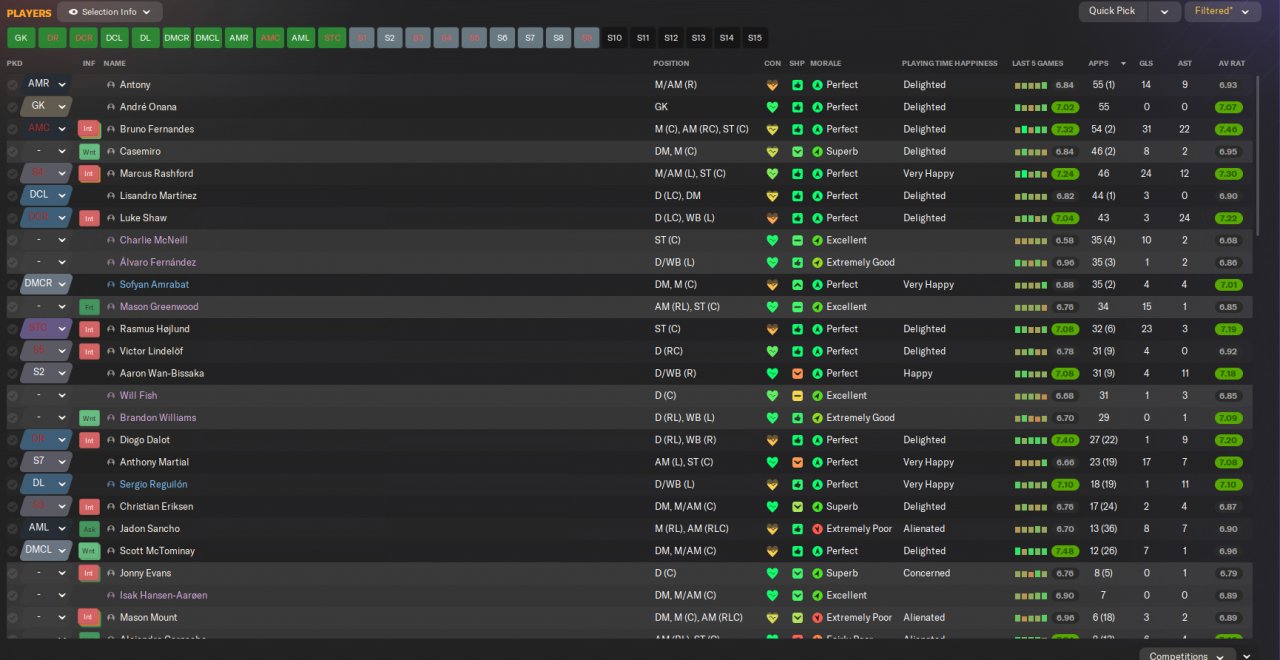Select the S2 substitute slot pill
The height and width of the screenshot is (660, 1280).
pos(390,38)
